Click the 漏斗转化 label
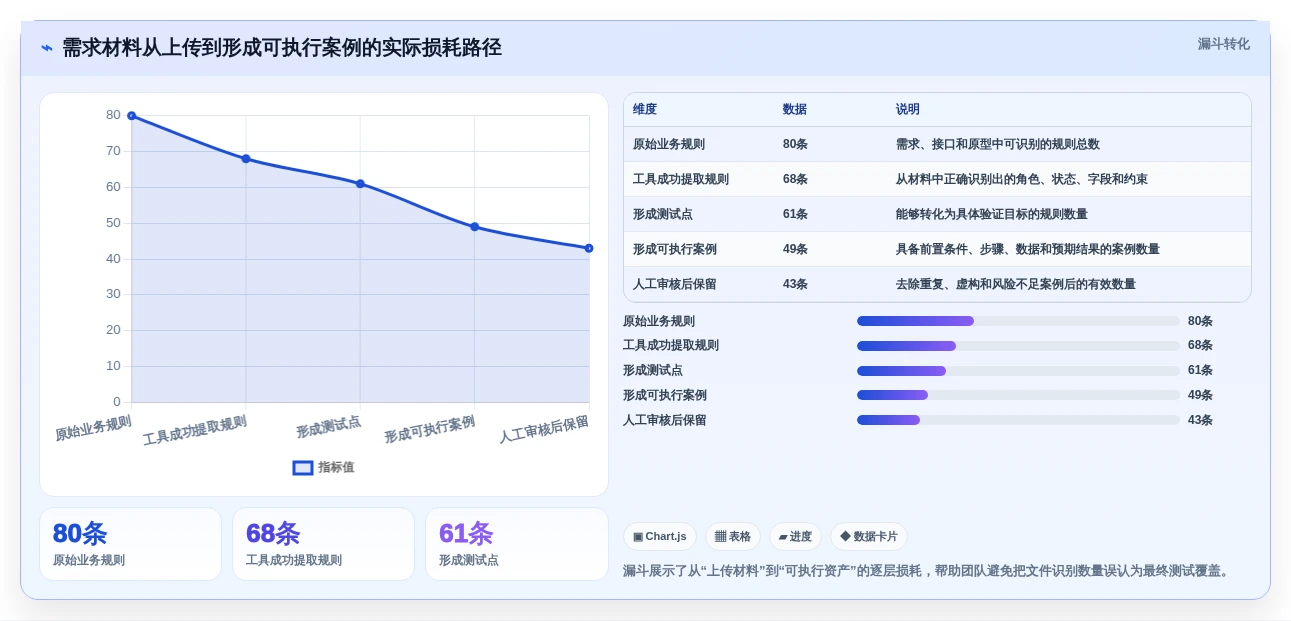This screenshot has width=1291, height=621. coord(1223,44)
